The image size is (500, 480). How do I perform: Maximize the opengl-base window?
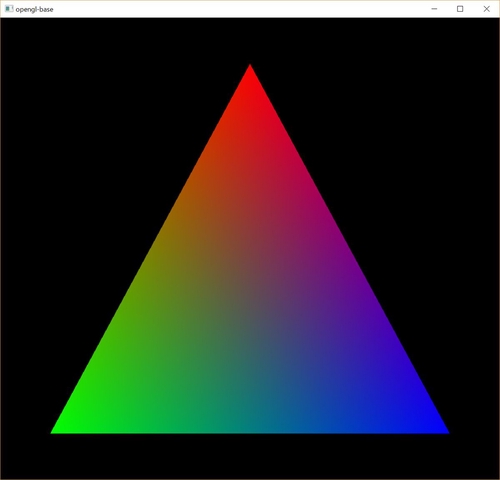tap(460, 9)
